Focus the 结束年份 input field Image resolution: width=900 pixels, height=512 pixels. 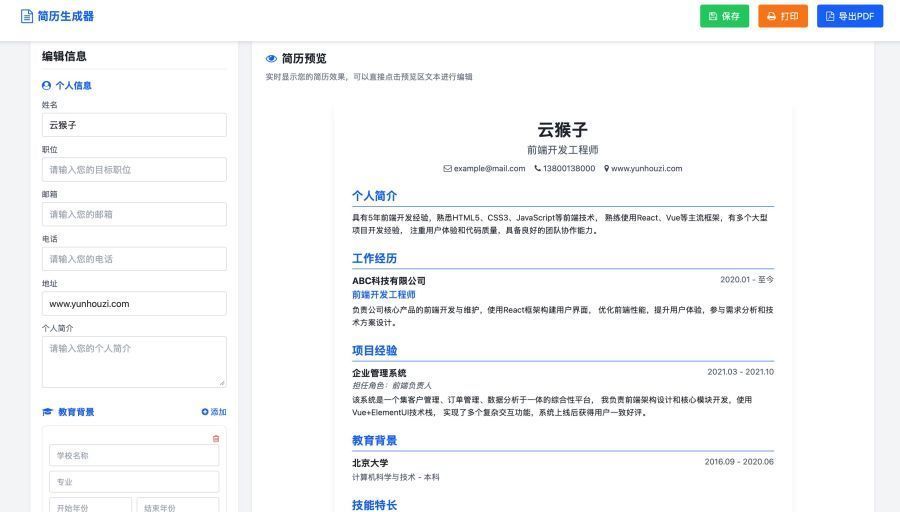coord(178,505)
